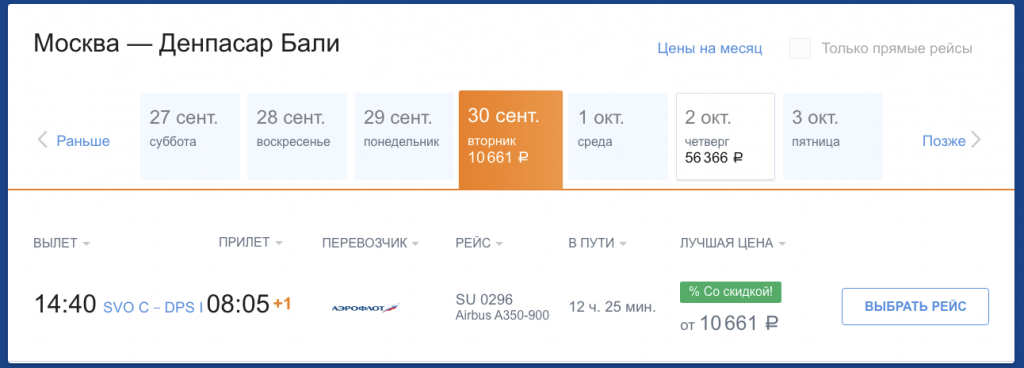The height and width of the screenshot is (368, 1024).
Task: Switch to 29 сент. понедельник date
Action: [x=404, y=136]
